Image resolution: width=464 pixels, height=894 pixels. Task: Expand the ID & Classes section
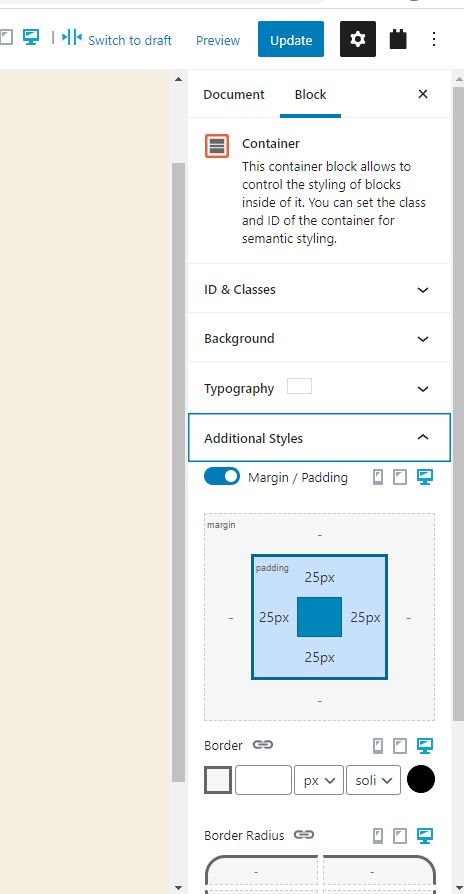click(x=319, y=289)
